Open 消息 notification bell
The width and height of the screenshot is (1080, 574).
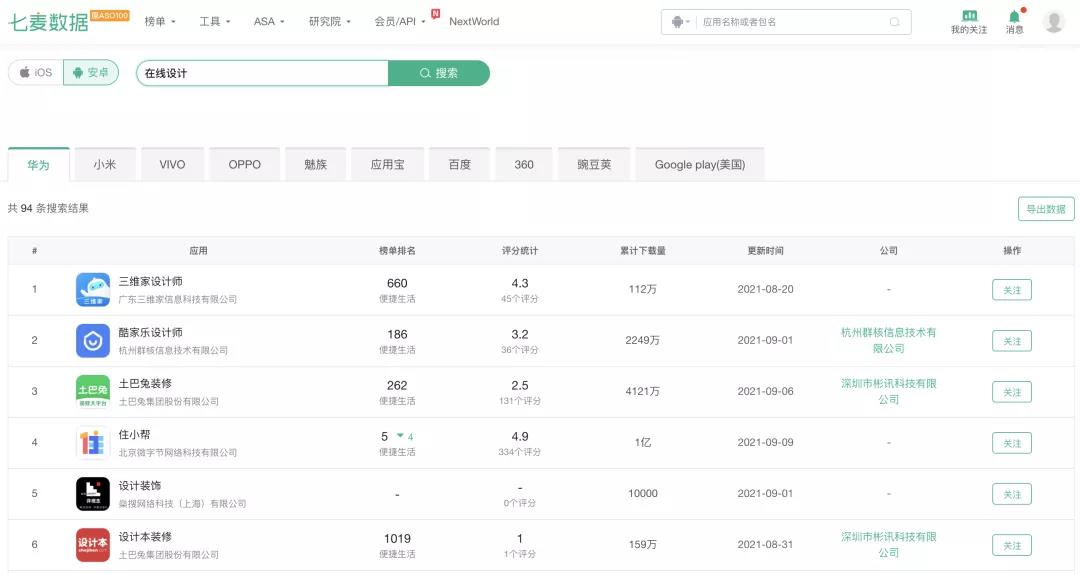click(1015, 17)
